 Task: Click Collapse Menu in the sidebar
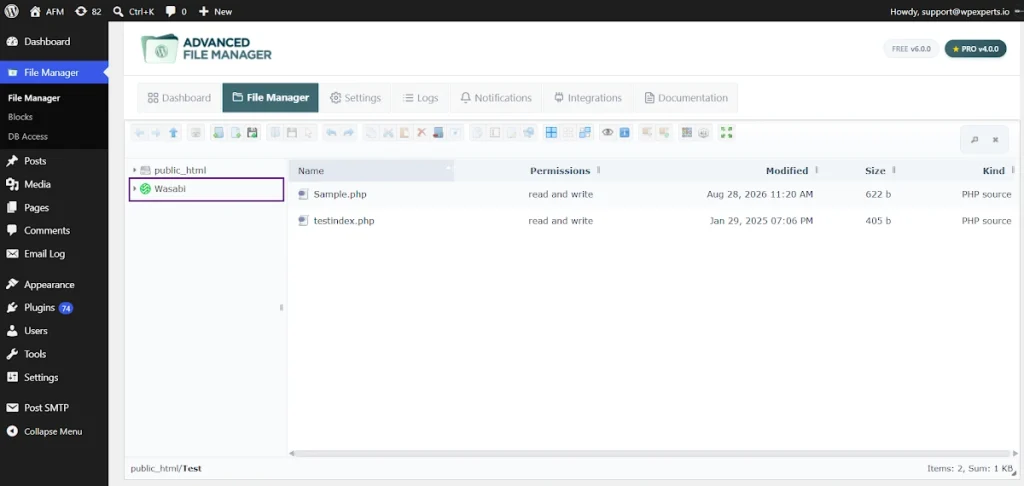[x=54, y=431]
